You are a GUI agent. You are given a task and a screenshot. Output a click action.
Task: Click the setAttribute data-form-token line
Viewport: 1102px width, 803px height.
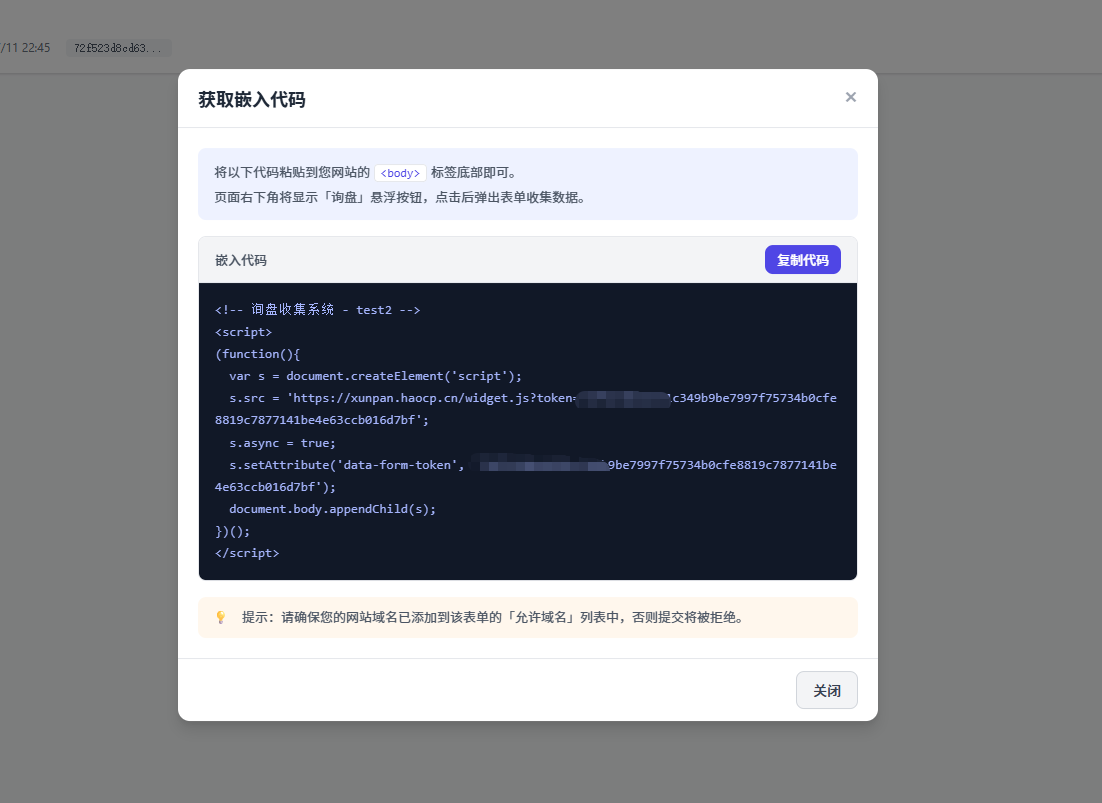526,476
